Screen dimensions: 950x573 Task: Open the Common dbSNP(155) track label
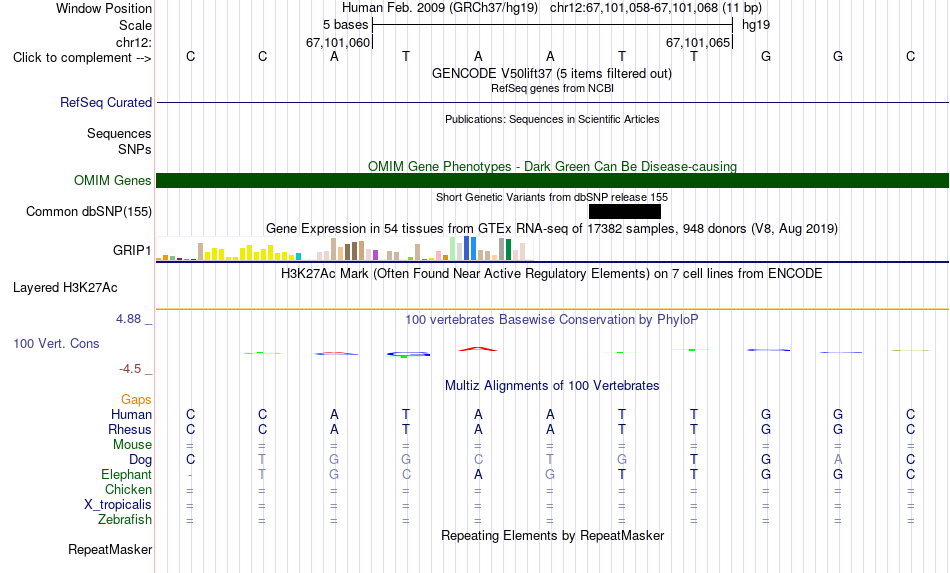point(89,211)
